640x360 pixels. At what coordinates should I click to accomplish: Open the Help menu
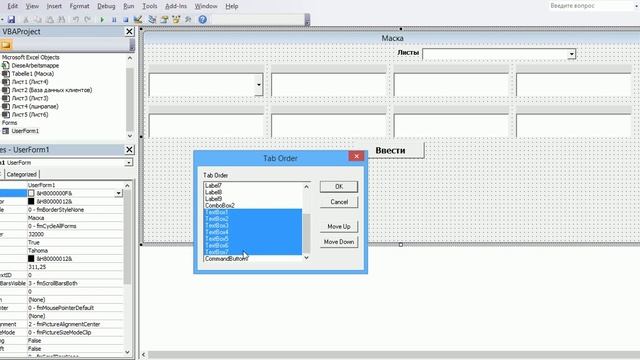coord(232,6)
